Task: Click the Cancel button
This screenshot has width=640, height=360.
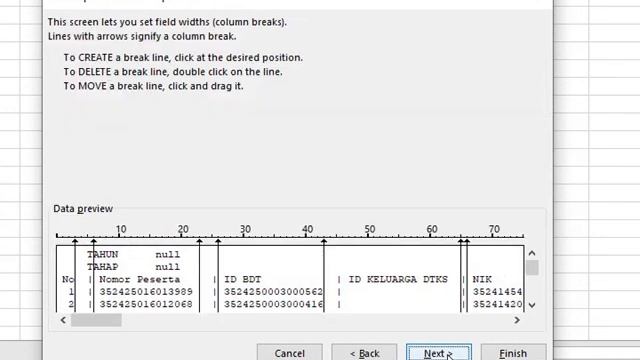Action: click(x=289, y=353)
